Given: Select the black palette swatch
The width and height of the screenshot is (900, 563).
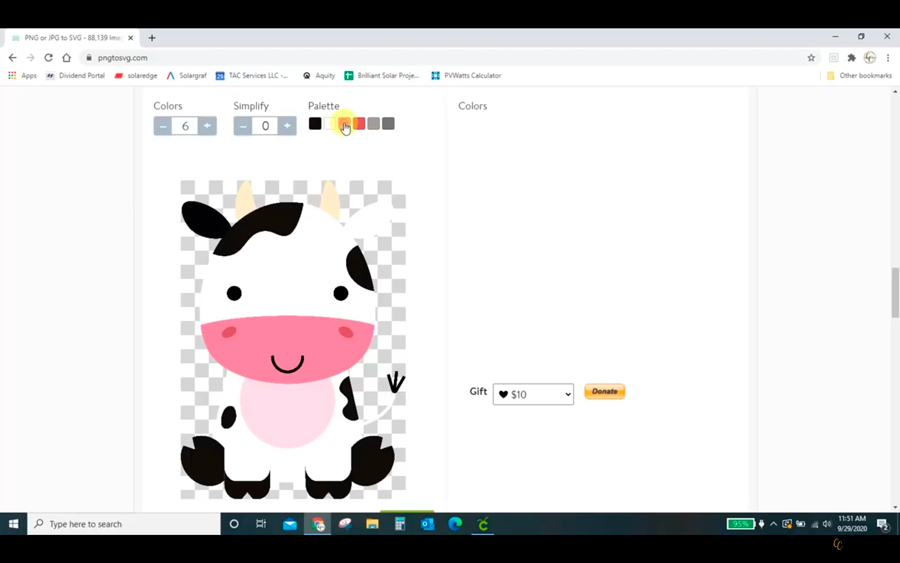Looking at the screenshot, I should click(315, 123).
